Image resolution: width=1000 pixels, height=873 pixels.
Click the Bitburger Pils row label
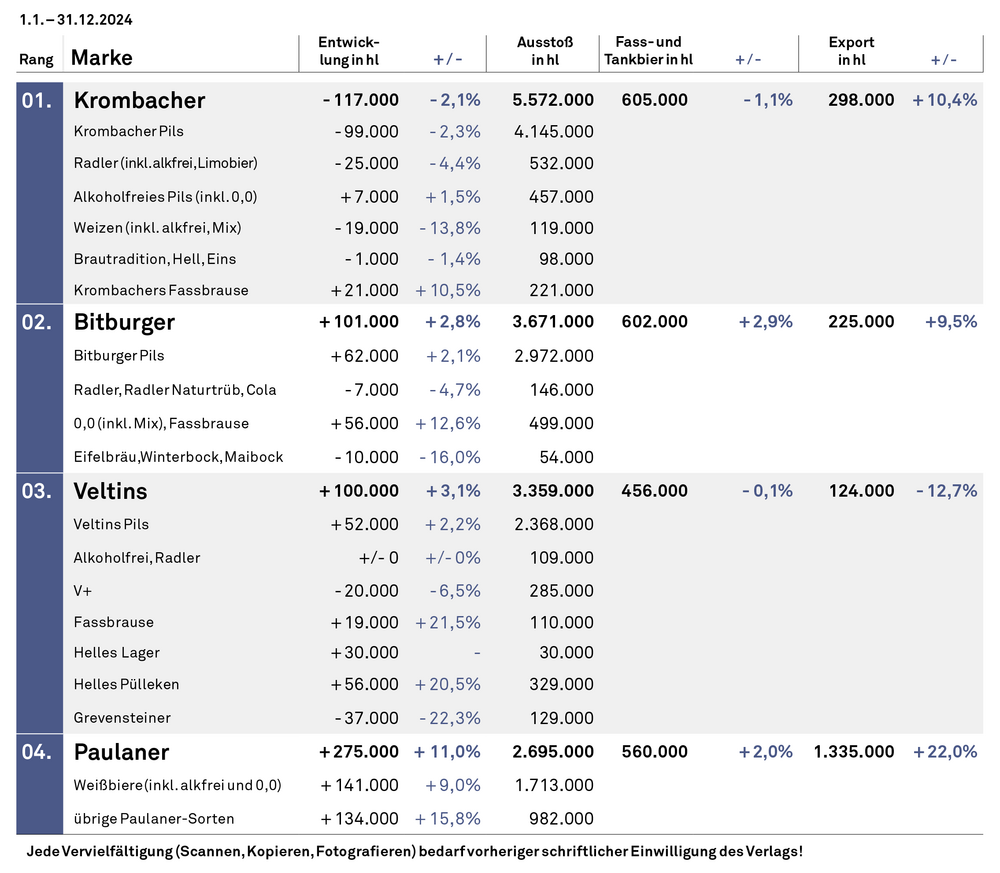[119, 356]
